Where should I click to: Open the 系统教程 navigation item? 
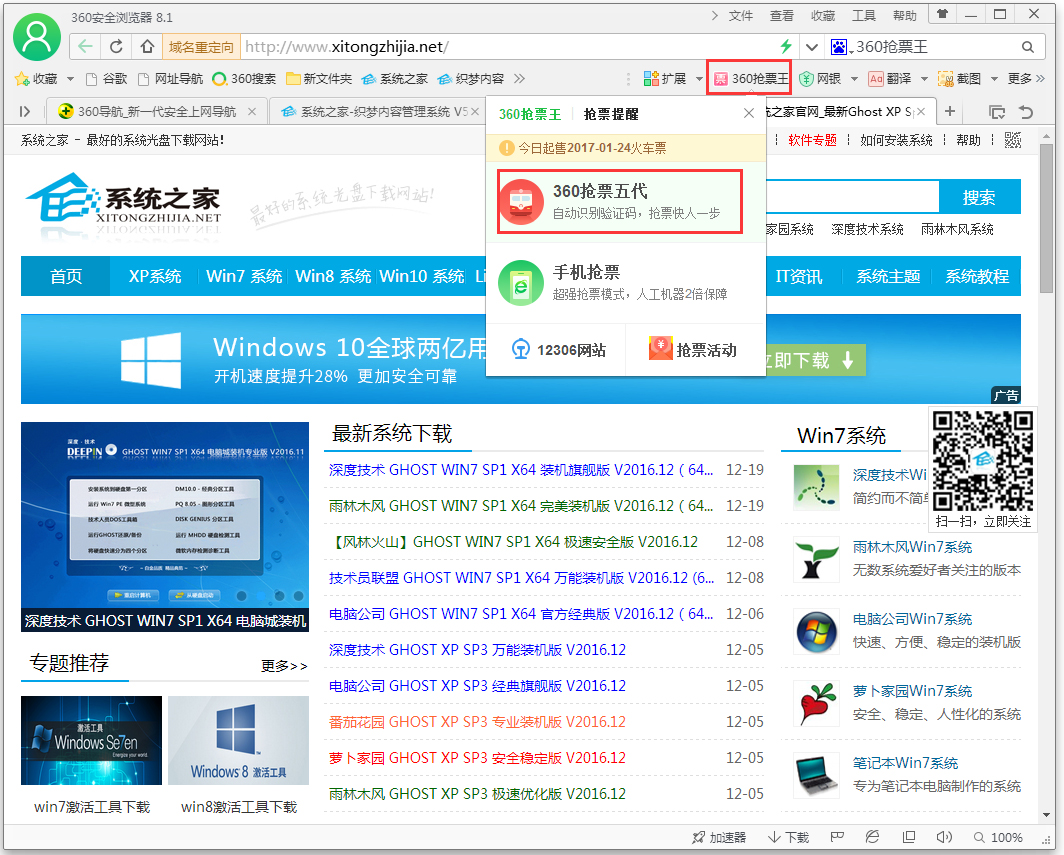pos(977,276)
